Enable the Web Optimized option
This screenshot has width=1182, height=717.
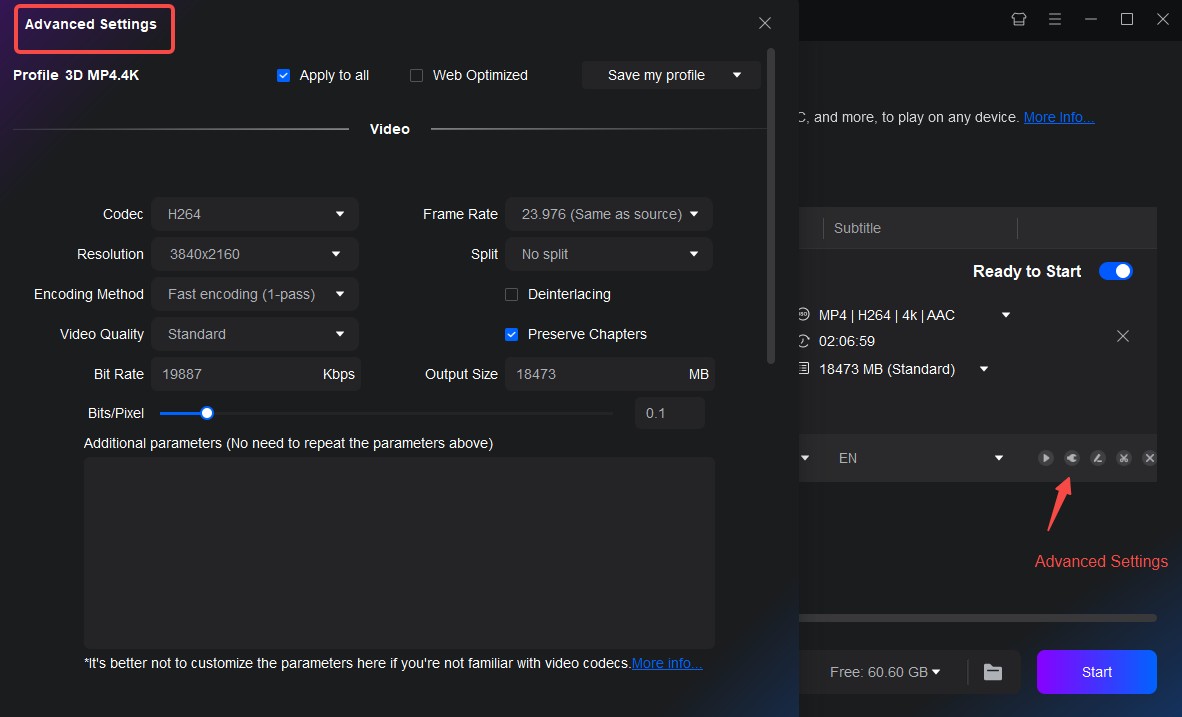click(416, 75)
